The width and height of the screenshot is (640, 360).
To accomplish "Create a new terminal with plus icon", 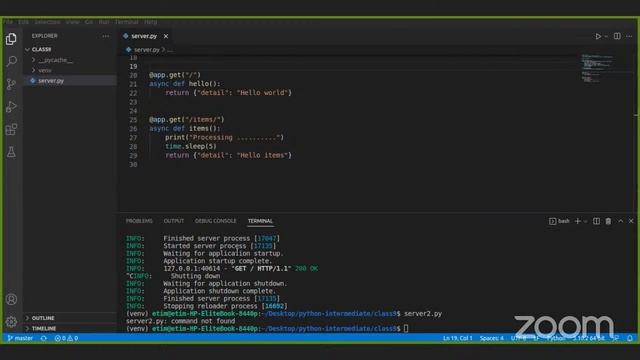I will [578, 221].
